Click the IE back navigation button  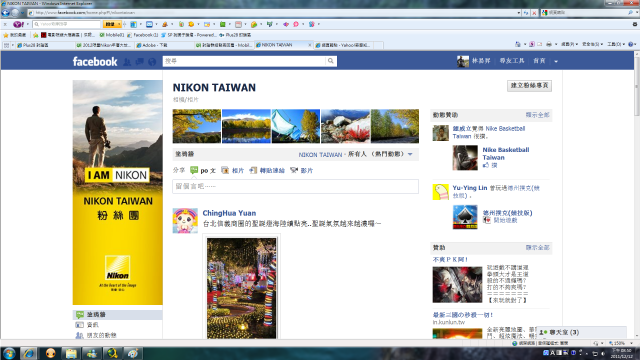pos(6,13)
